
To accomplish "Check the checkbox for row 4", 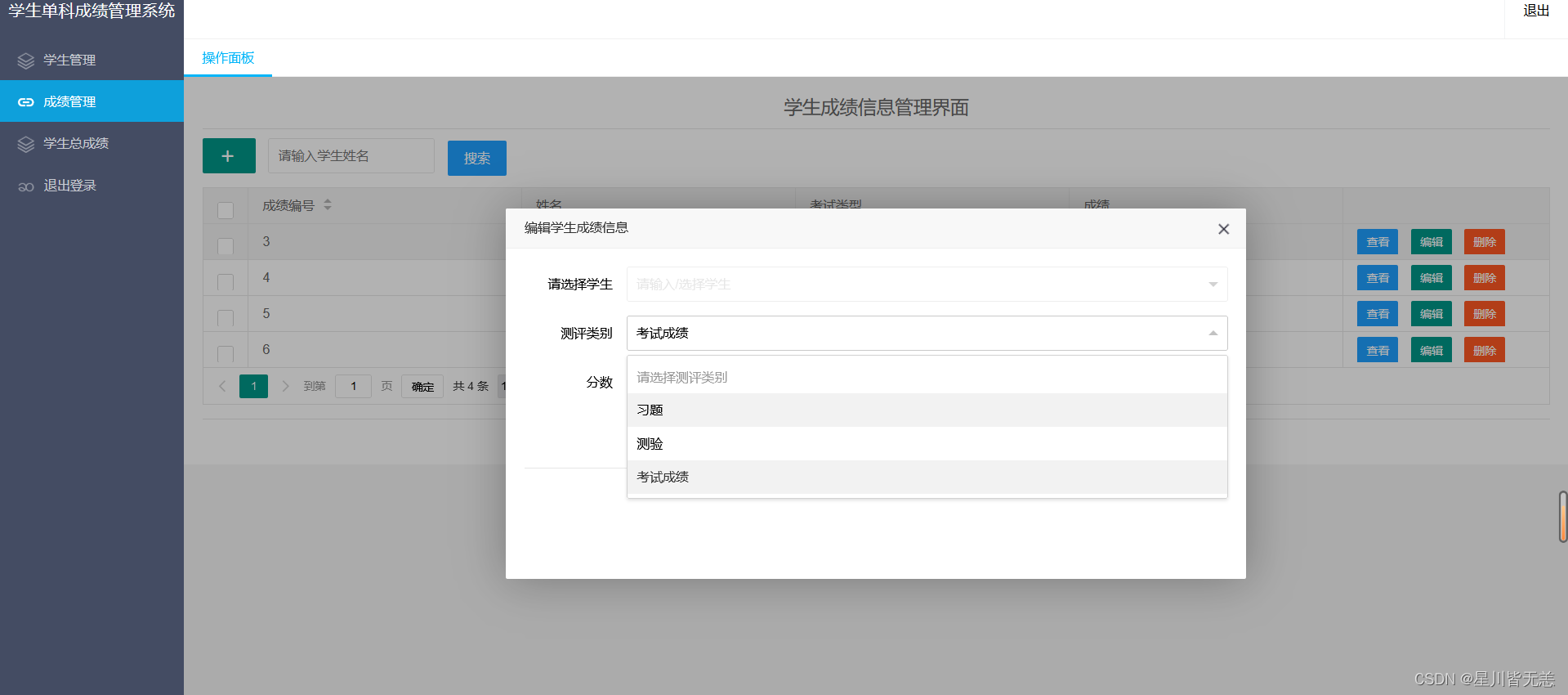I will coord(226,281).
